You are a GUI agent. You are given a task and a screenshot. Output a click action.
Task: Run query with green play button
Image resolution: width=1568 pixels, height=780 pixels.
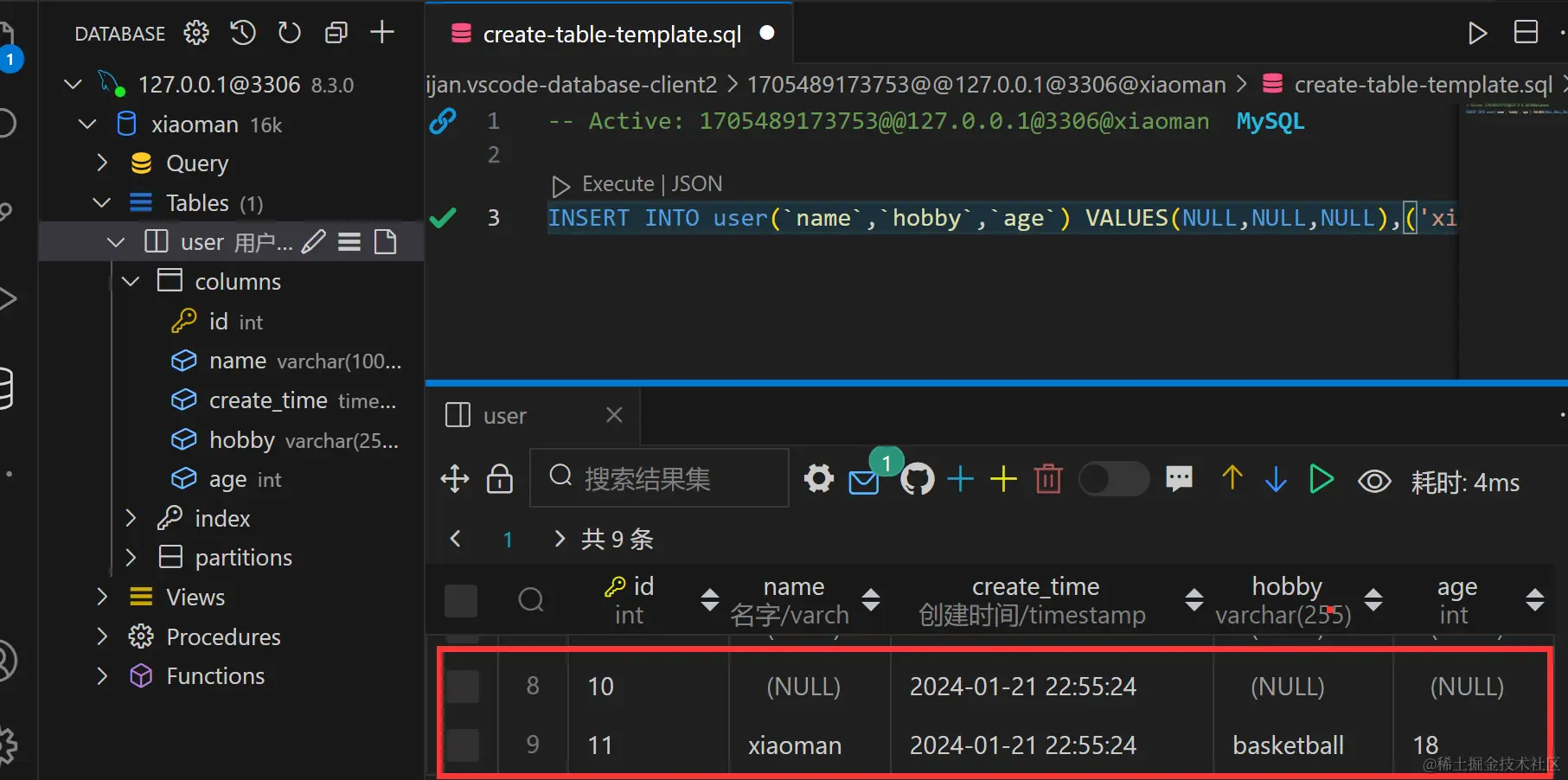1321,478
